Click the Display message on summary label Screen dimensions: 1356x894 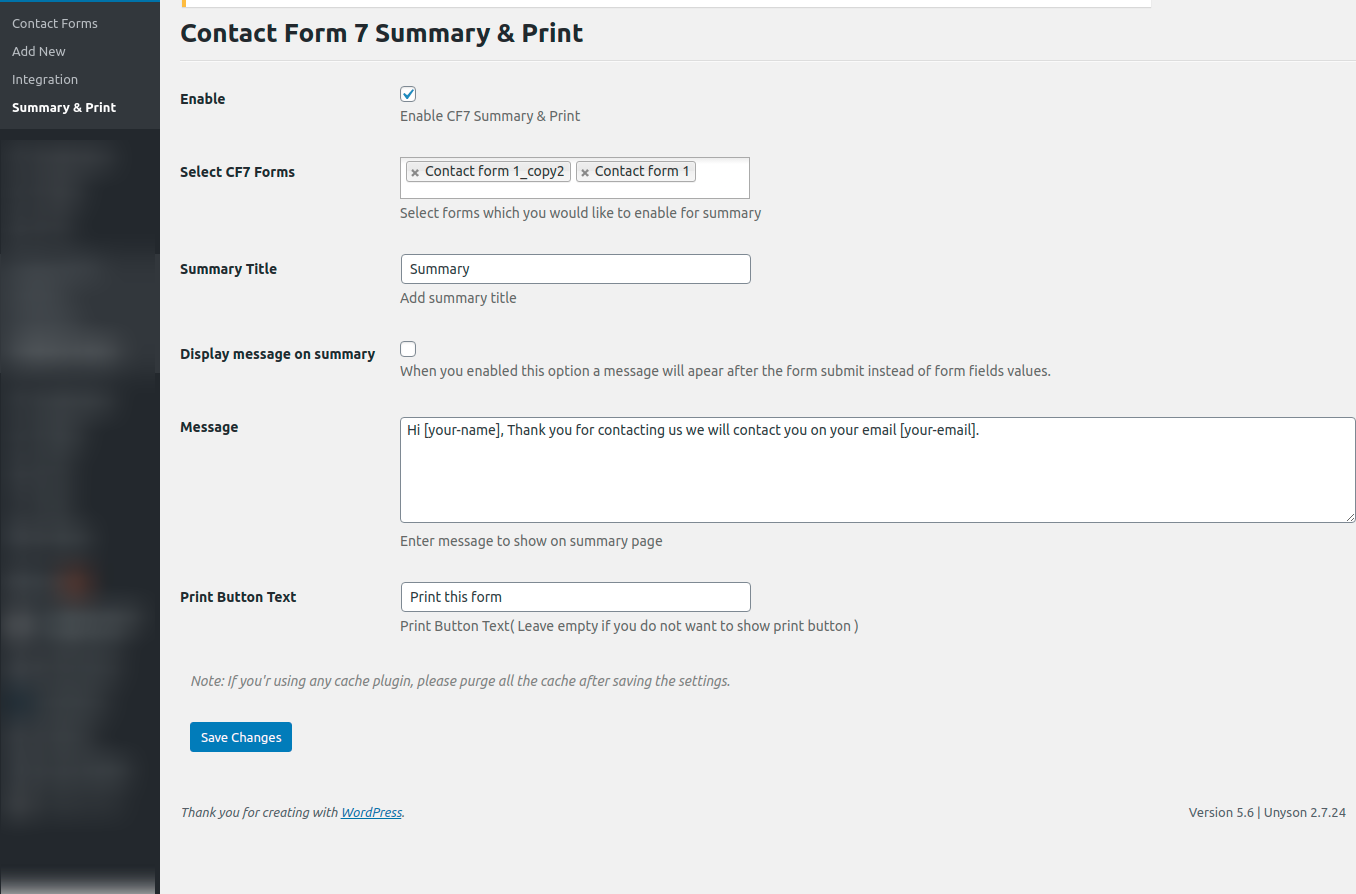click(x=277, y=354)
